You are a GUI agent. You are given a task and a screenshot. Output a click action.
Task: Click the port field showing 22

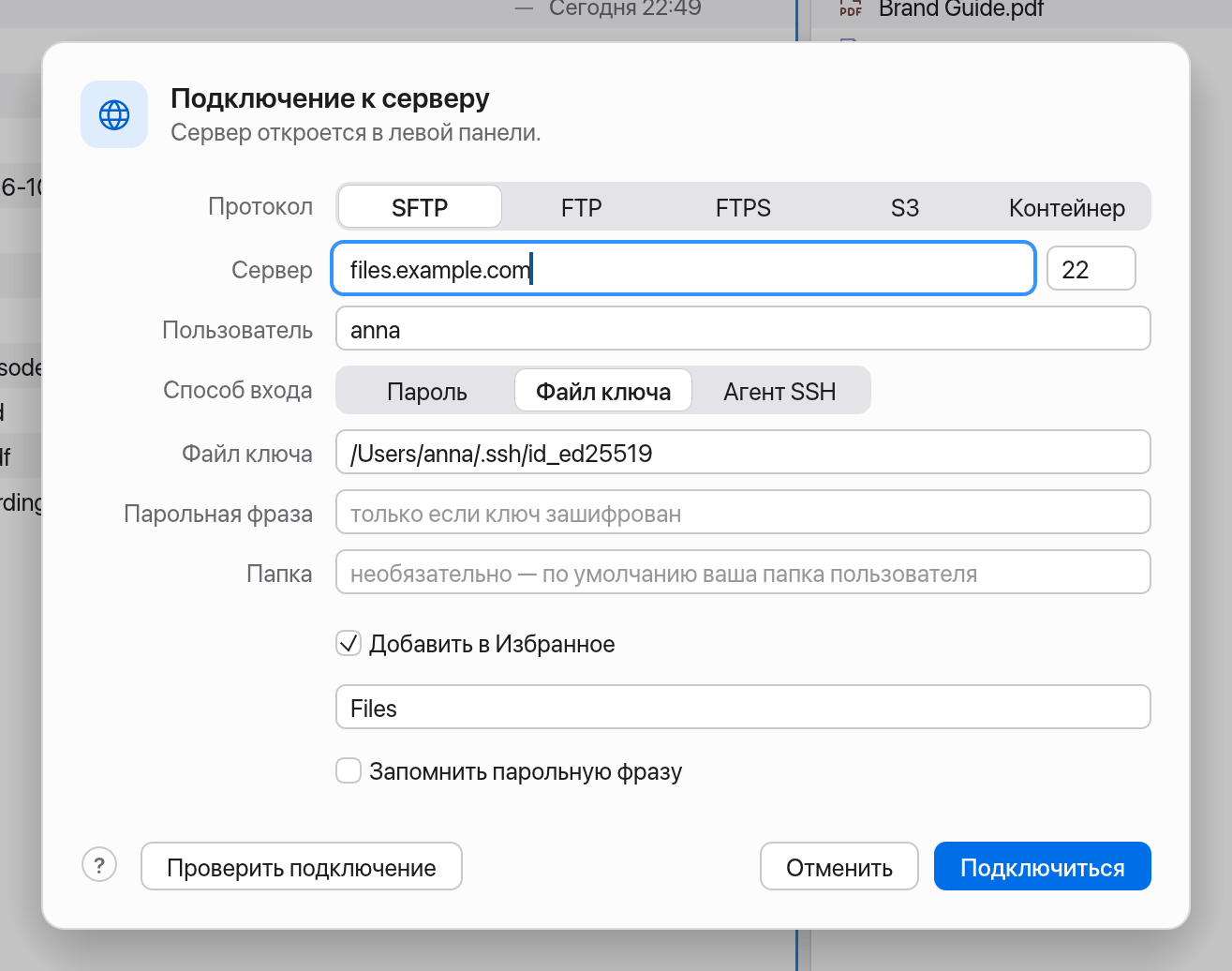pyautogui.click(x=1091, y=269)
